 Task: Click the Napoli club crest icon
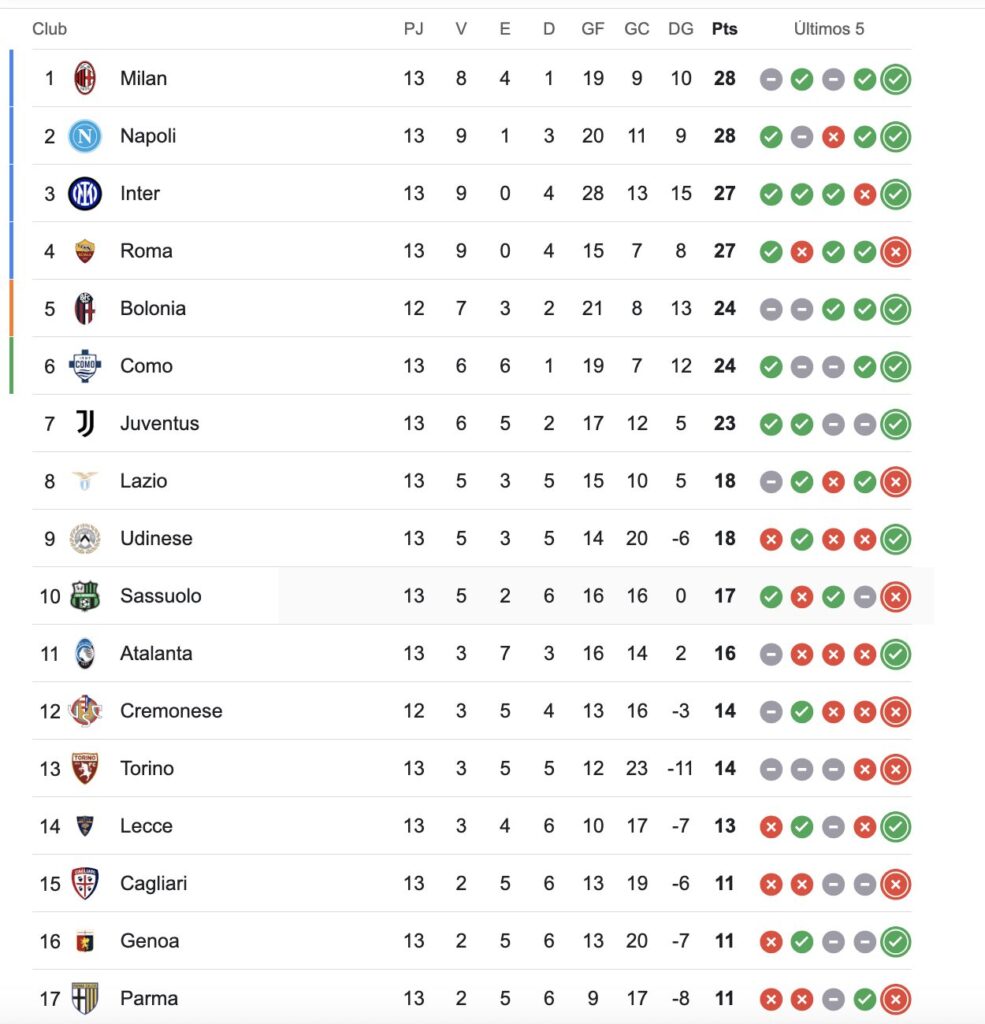(85, 136)
